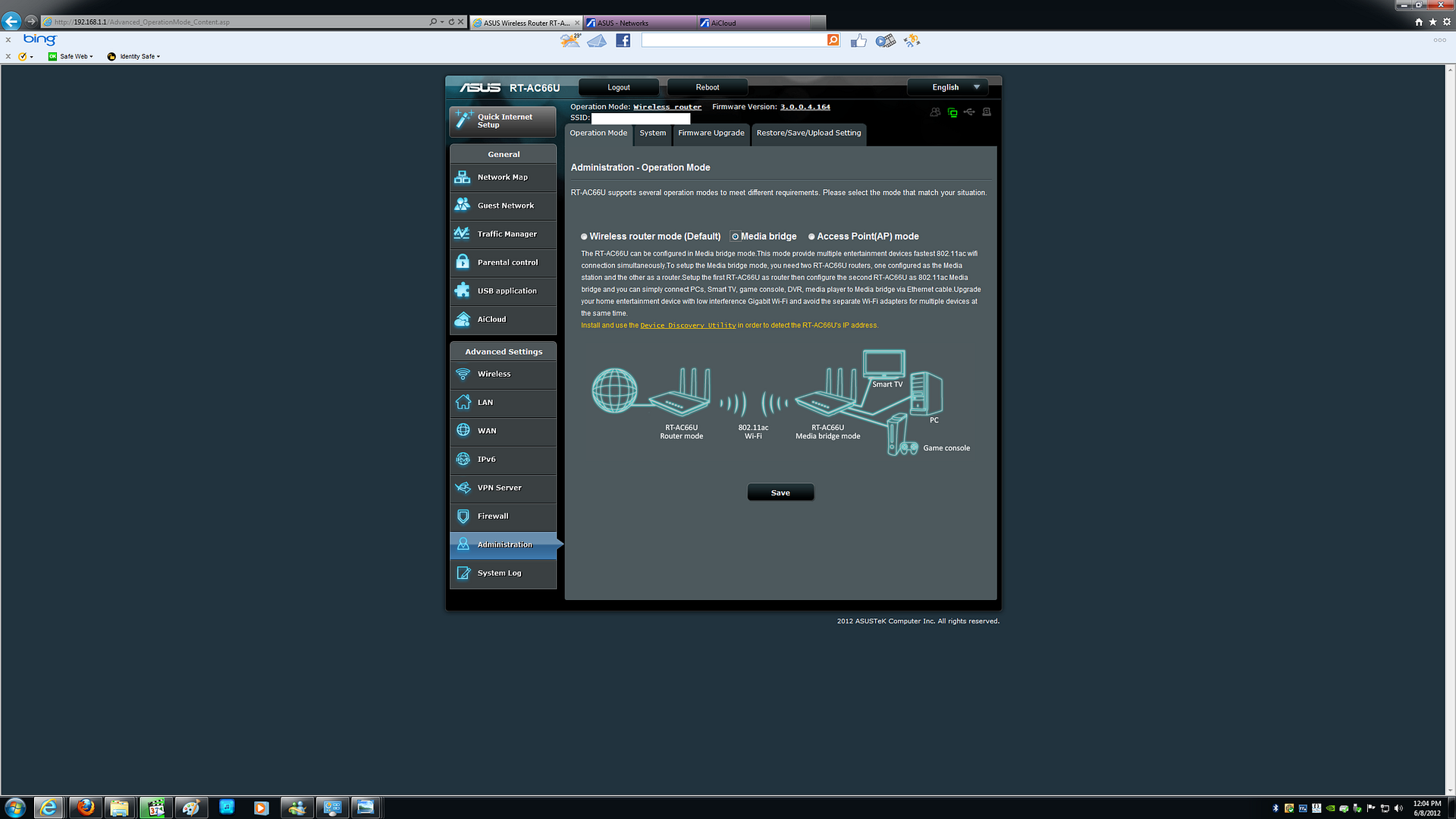Go back with browser back arrow
Image resolution: width=1456 pixels, height=819 pixels.
click(11, 21)
